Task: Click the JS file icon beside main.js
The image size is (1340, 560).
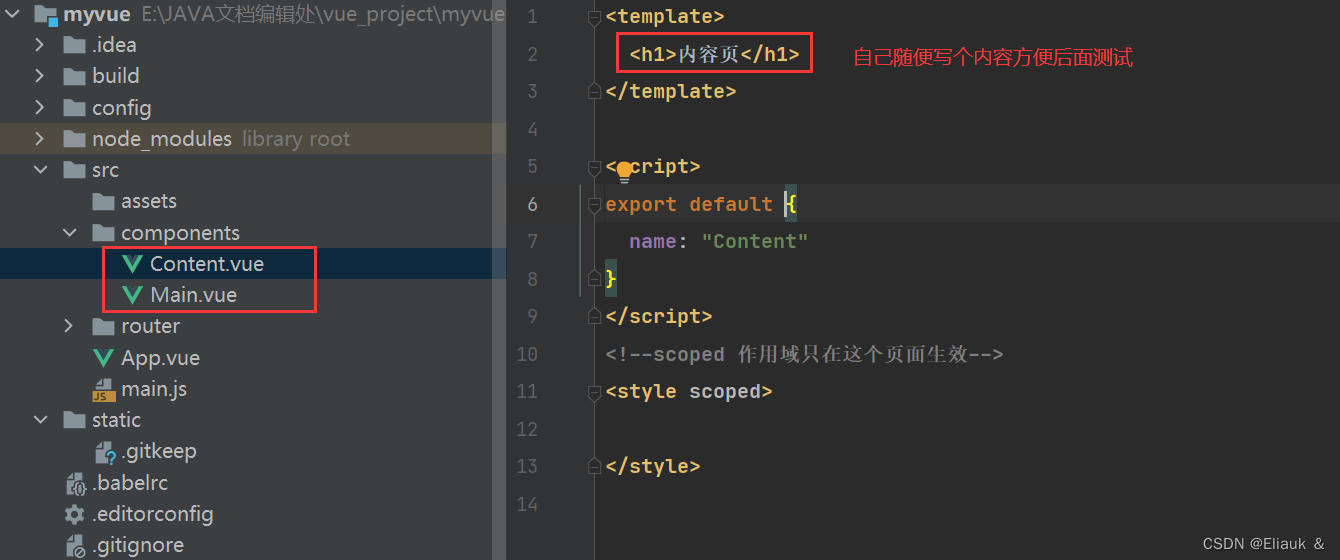Action: [103, 389]
